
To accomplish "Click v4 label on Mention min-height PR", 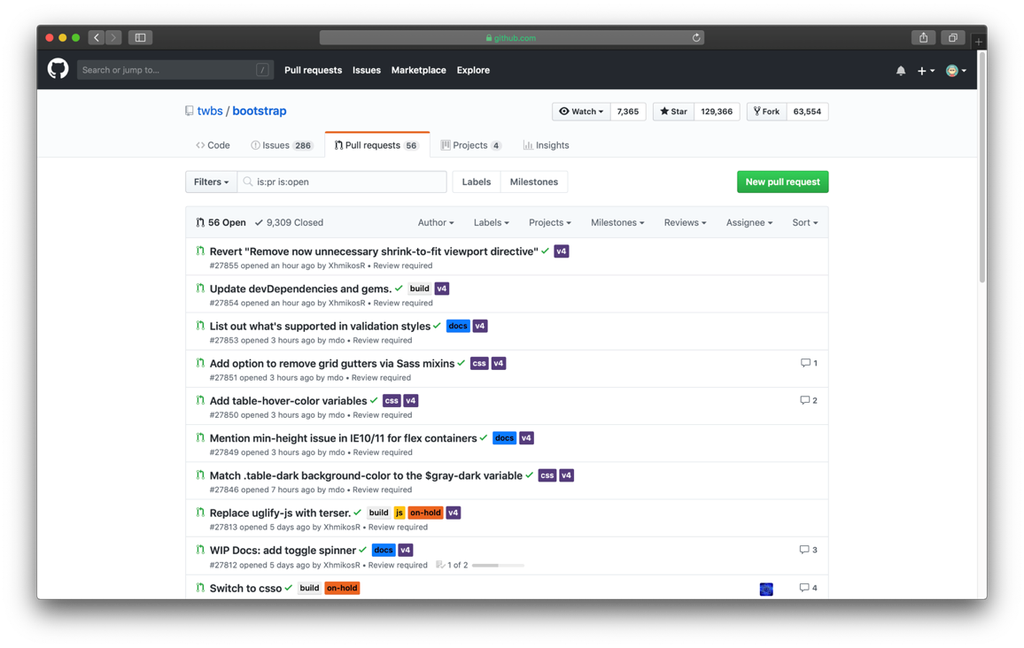I will [526, 438].
